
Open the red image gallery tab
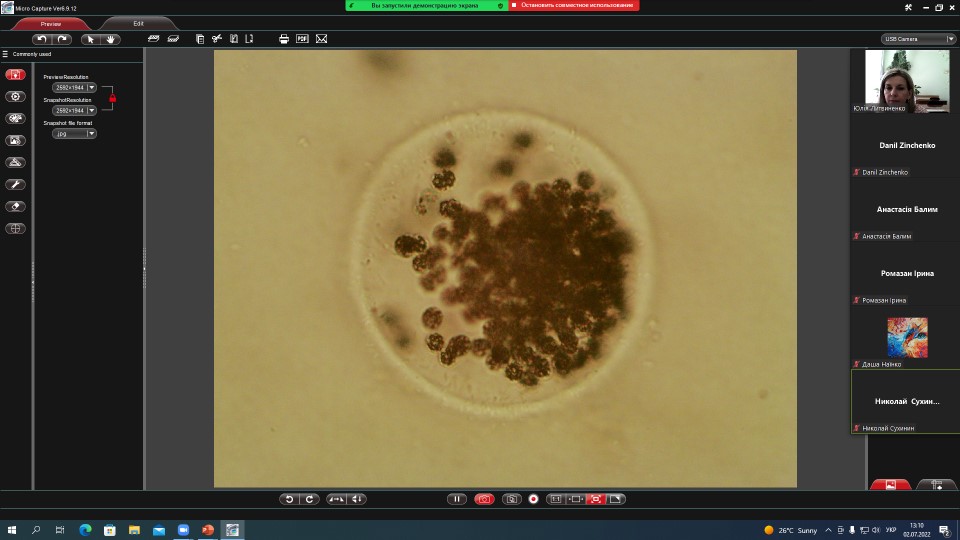[890, 484]
